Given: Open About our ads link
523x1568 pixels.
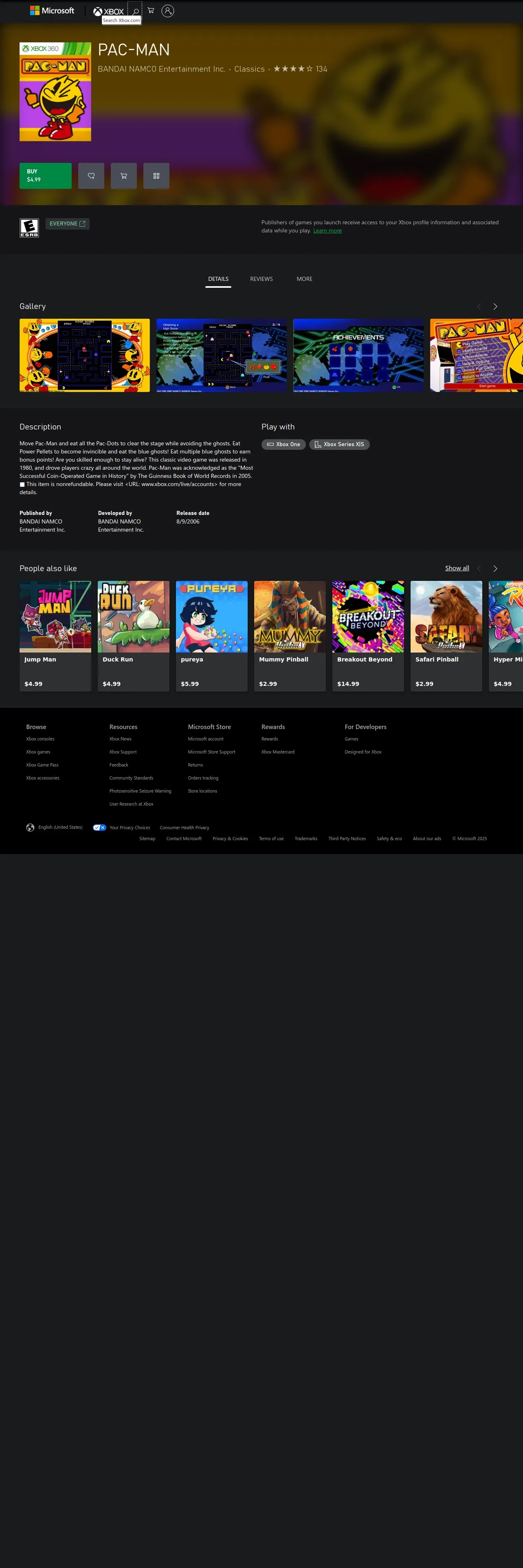Looking at the screenshot, I should (427, 839).
